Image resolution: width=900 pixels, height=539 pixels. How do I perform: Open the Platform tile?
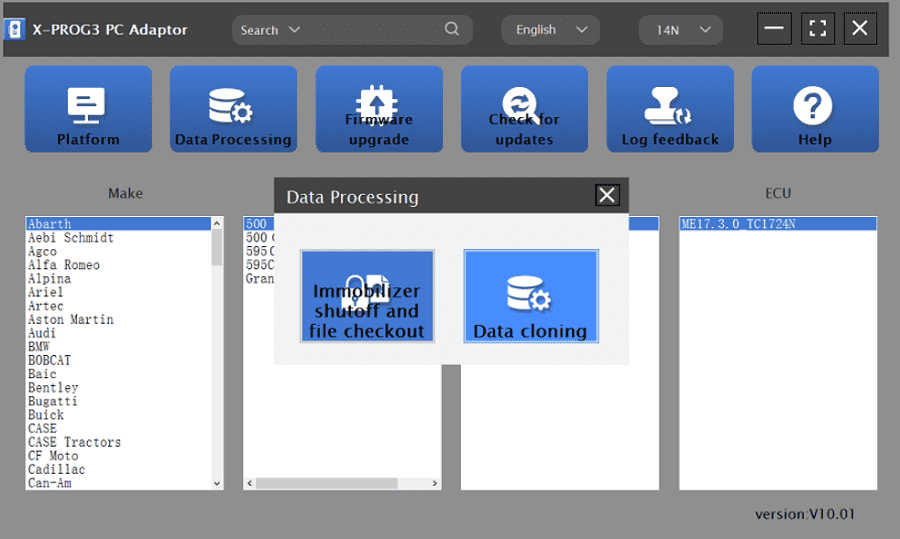tap(88, 109)
